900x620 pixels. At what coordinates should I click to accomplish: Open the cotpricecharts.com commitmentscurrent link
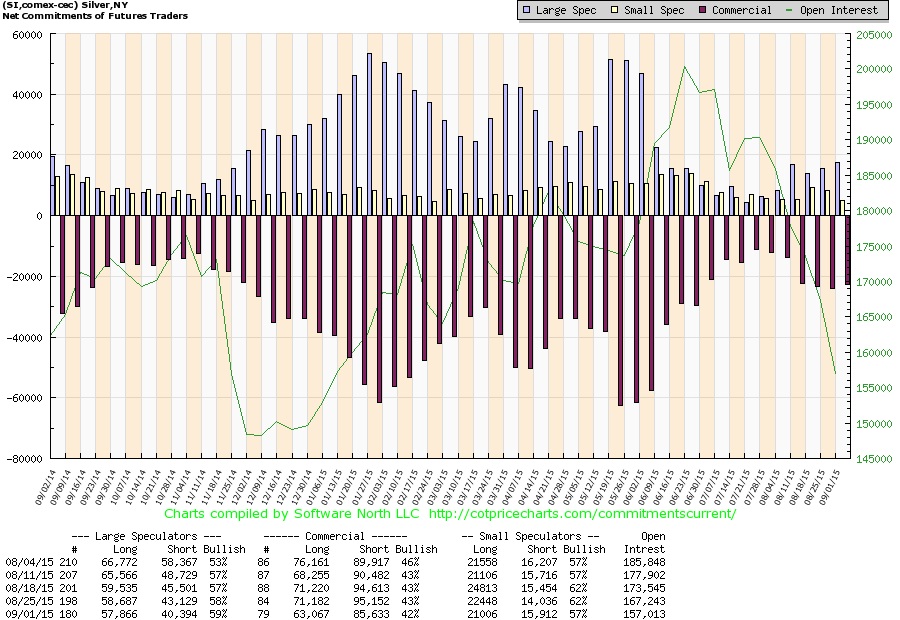point(582,514)
